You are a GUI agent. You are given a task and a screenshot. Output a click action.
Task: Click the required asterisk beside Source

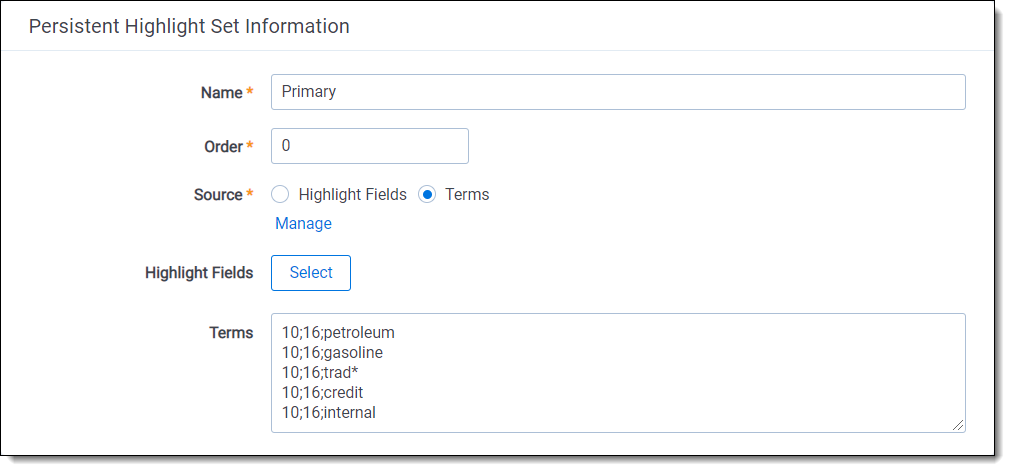(x=249, y=194)
